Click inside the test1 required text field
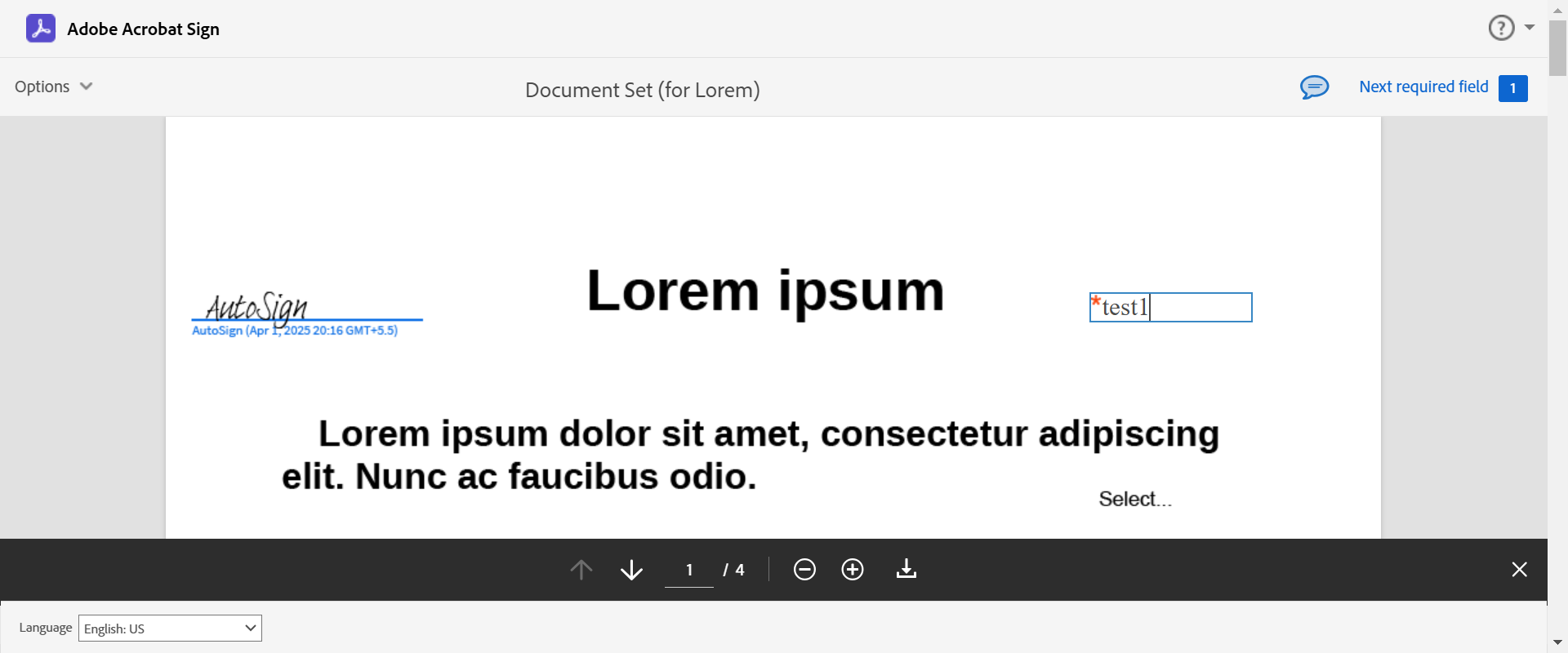 [x=1170, y=308]
